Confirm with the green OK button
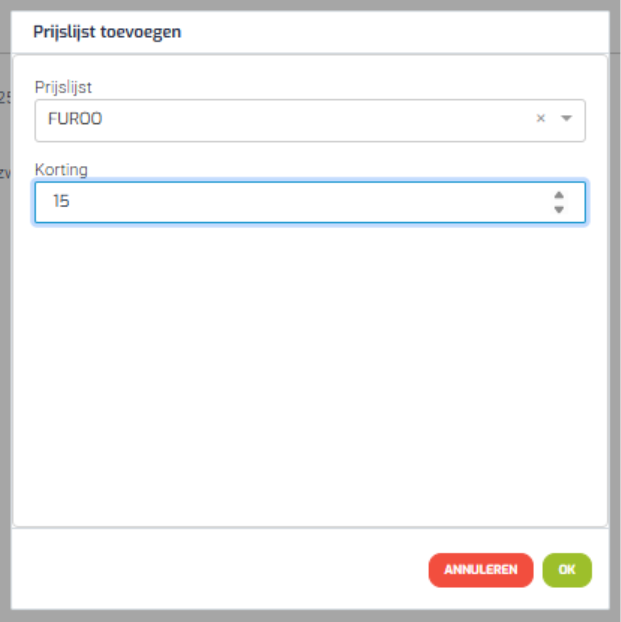The height and width of the screenshot is (622, 621). tap(567, 570)
